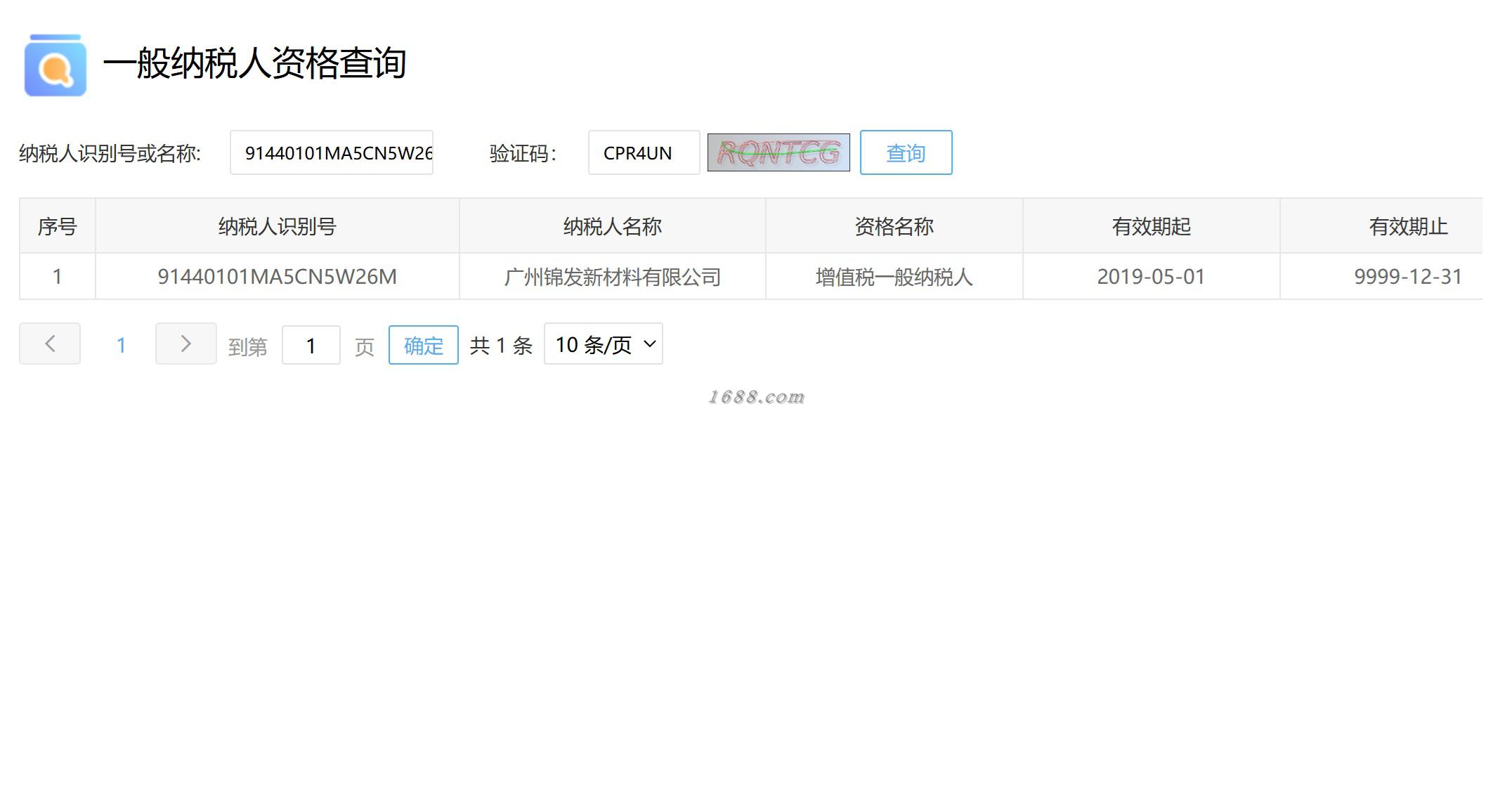
Task: Click the 纳税人名称 column header
Action: tap(612, 226)
